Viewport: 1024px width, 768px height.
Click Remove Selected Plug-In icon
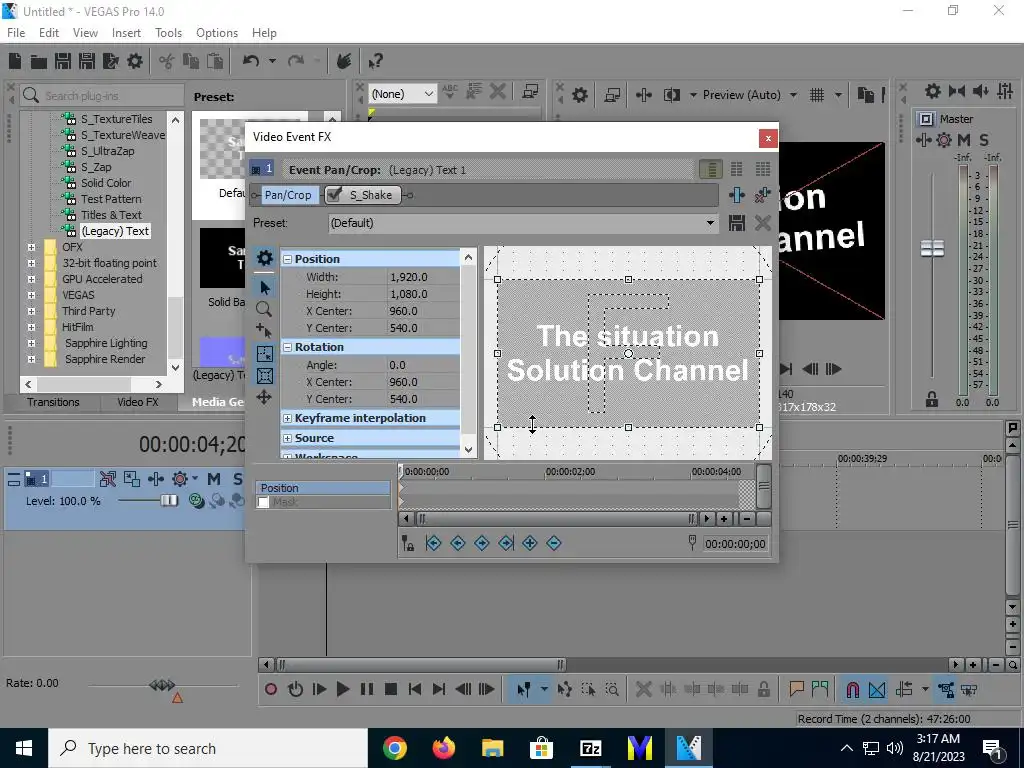click(762, 195)
